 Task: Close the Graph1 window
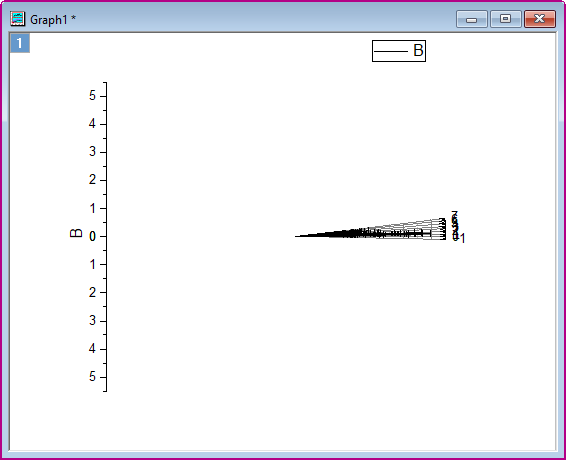click(540, 19)
